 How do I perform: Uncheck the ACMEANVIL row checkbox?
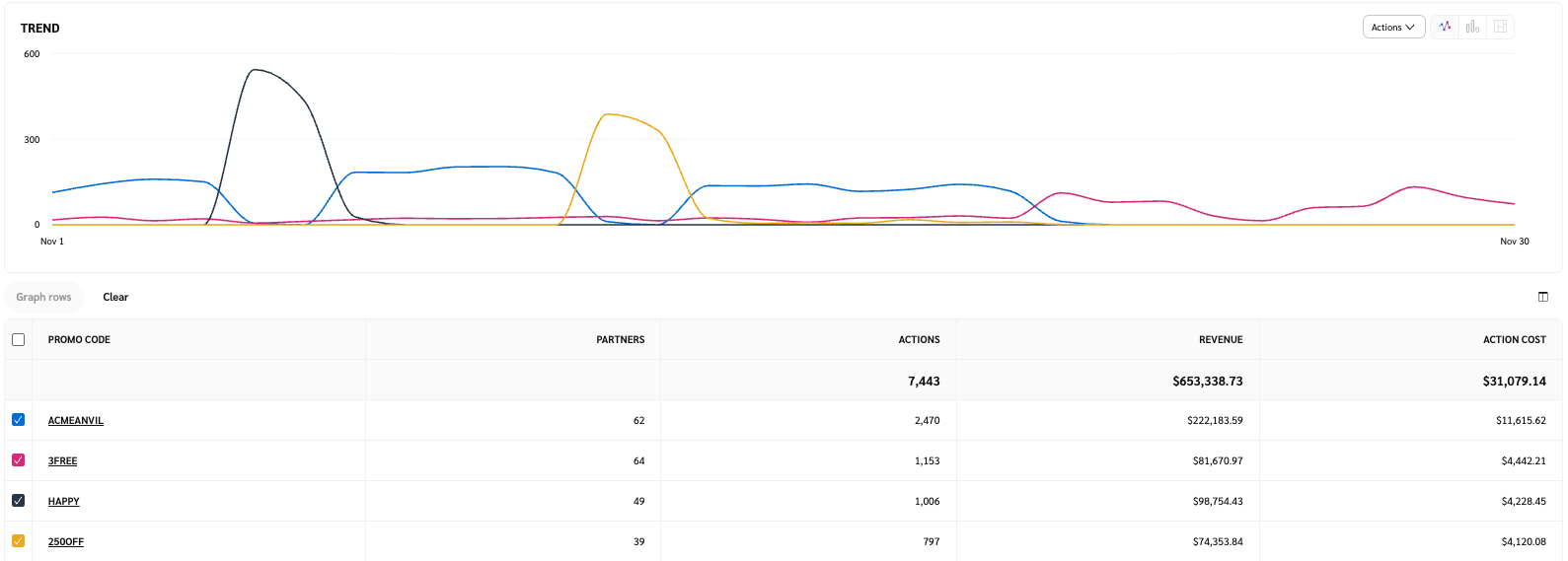tap(19, 420)
